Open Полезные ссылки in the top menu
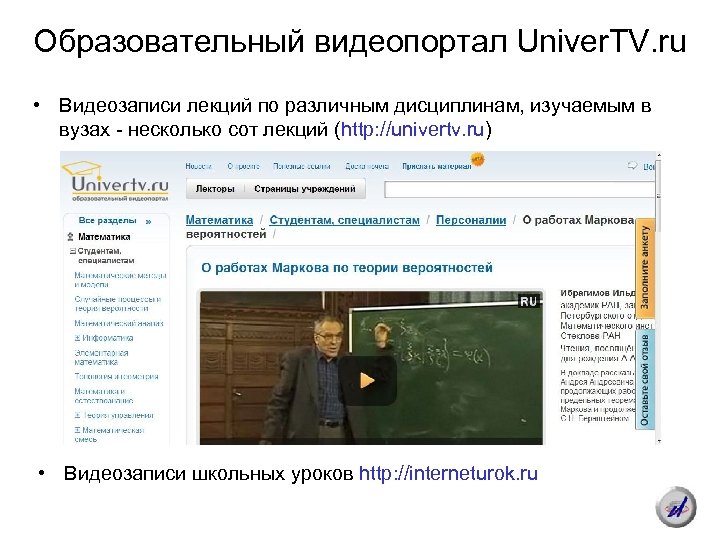Image resolution: width=720 pixels, height=540 pixels. point(302,166)
